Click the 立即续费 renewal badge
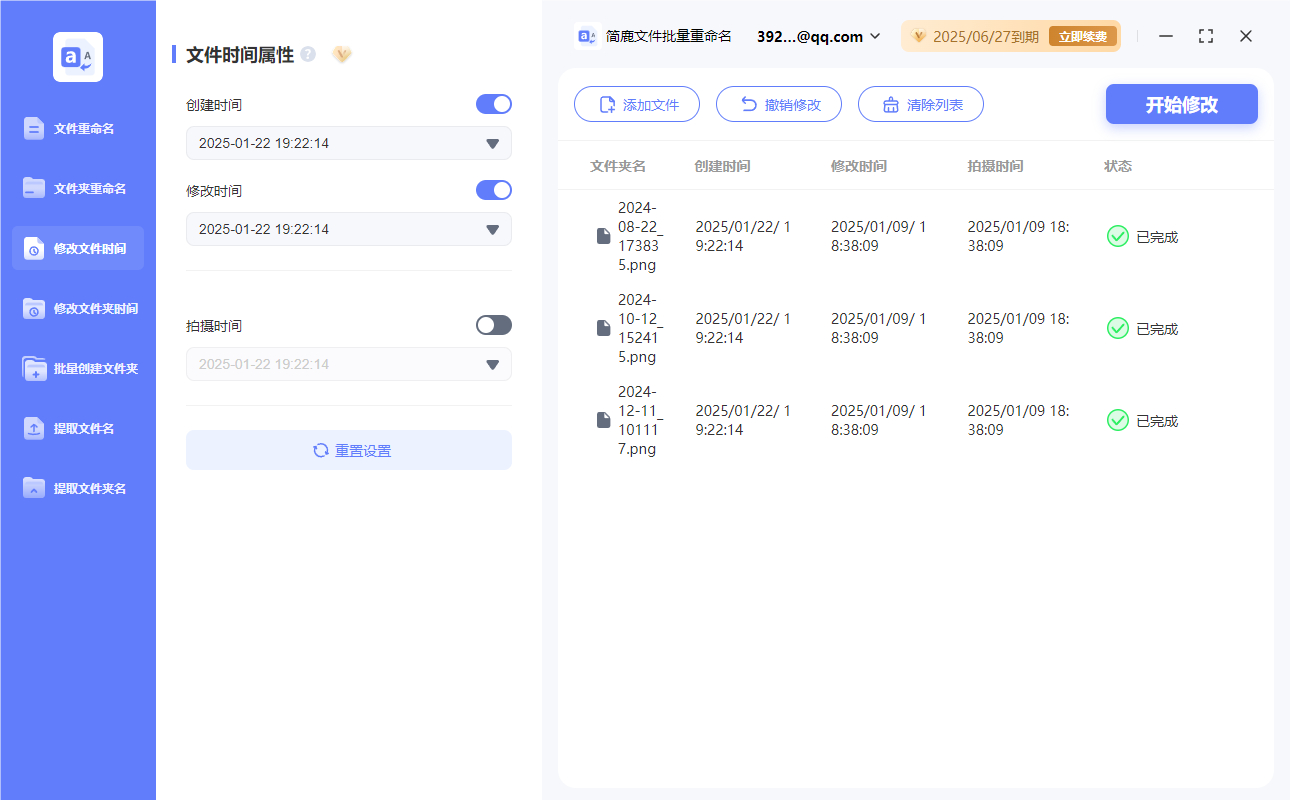This screenshot has height=800, width=1290. (1083, 35)
